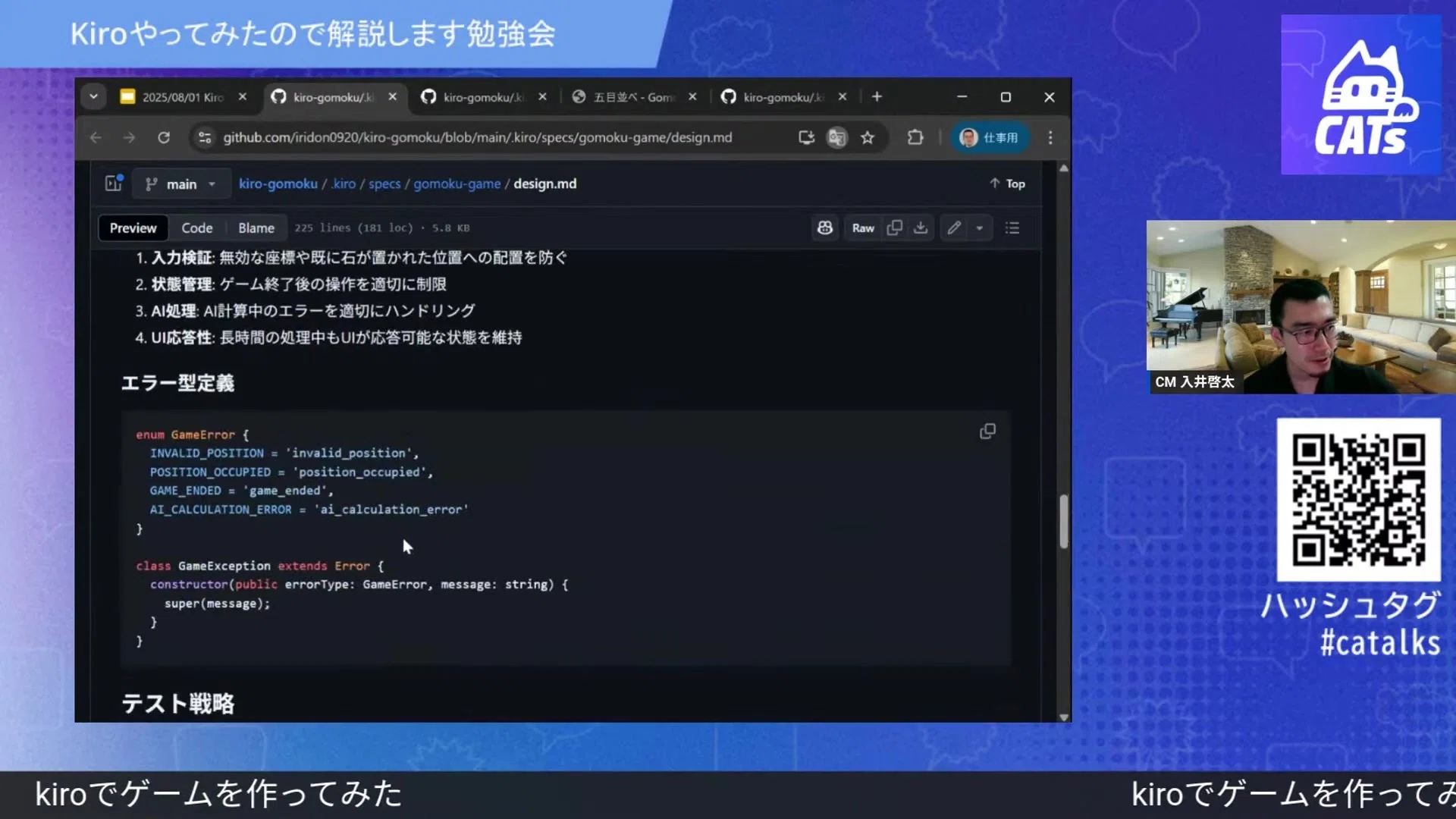Click the エラー型定義 heading
The width and height of the screenshot is (1456, 819).
tap(177, 383)
